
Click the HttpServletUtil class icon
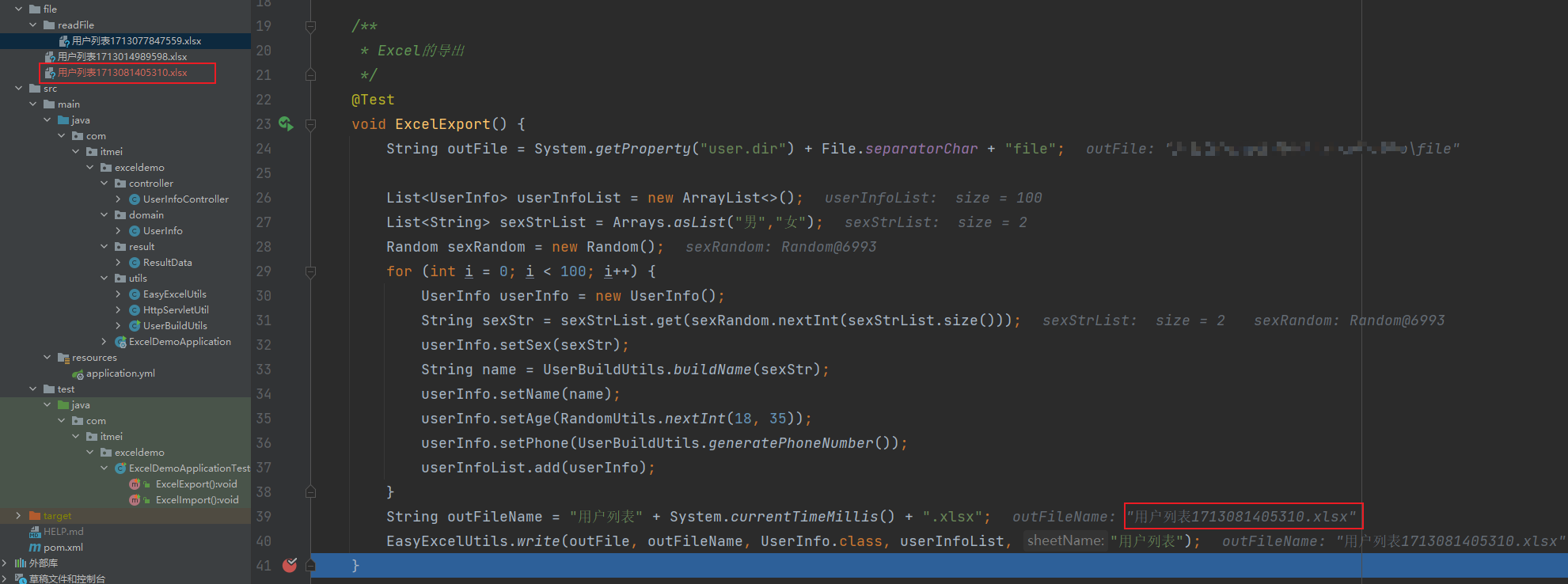135,310
